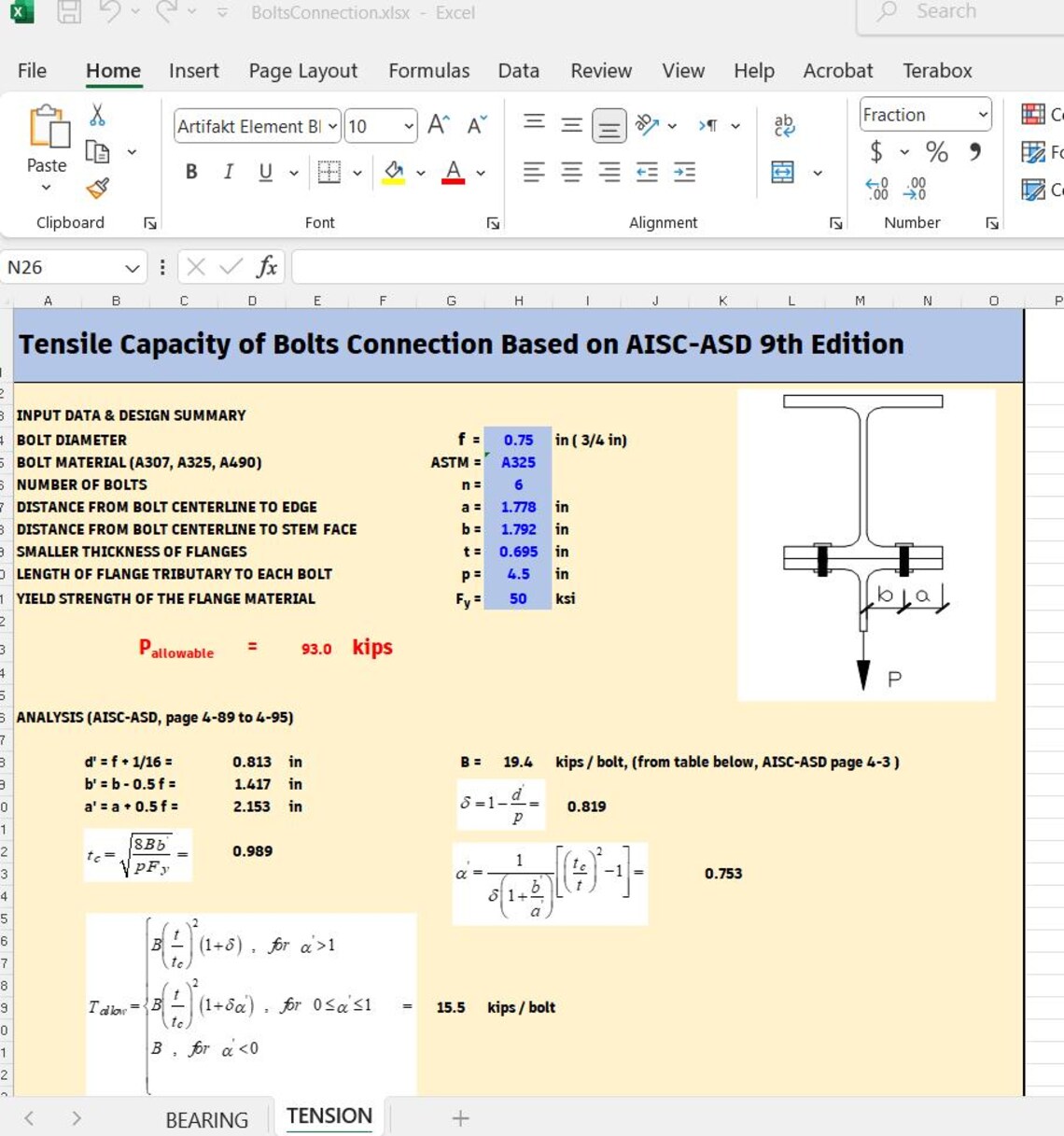Viewport: 1064px width, 1136px height.
Task: Switch to the Insert ribbon tab
Action: 193,71
